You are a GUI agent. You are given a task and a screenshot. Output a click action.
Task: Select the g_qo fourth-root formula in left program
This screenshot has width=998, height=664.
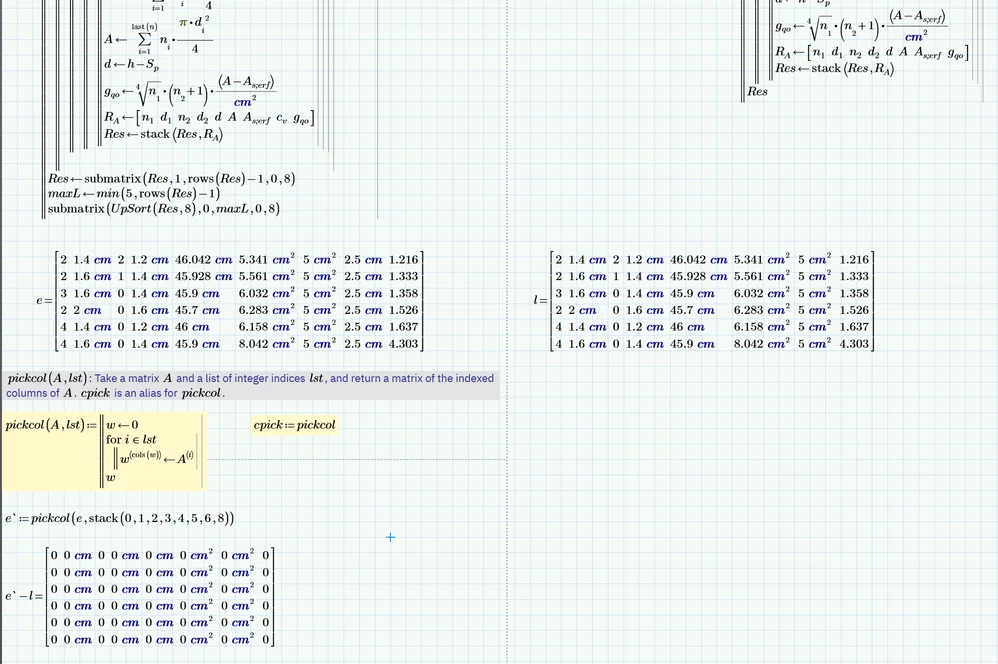coord(190,92)
